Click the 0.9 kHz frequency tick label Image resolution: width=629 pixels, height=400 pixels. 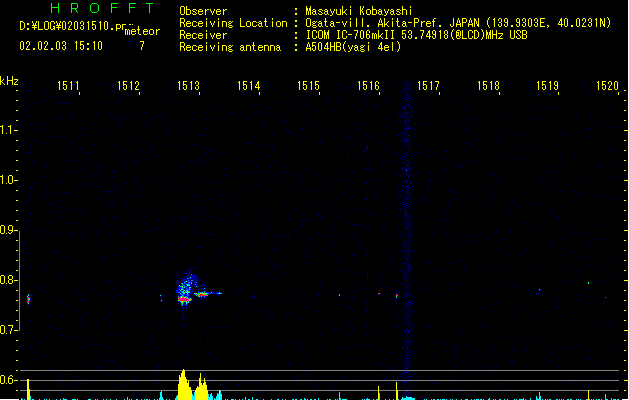(x=8, y=230)
